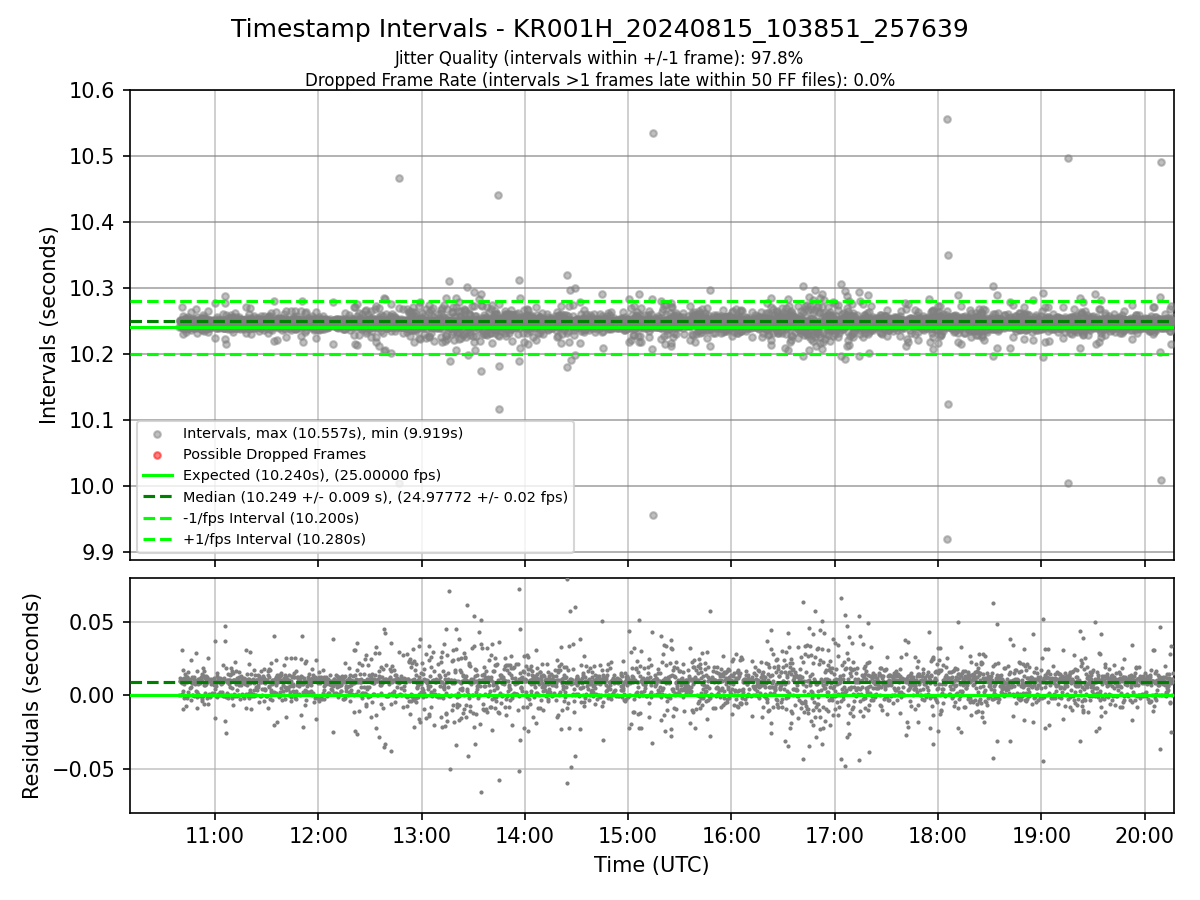Select the 'Expected (10.240s)' legend entry

tap(312, 475)
